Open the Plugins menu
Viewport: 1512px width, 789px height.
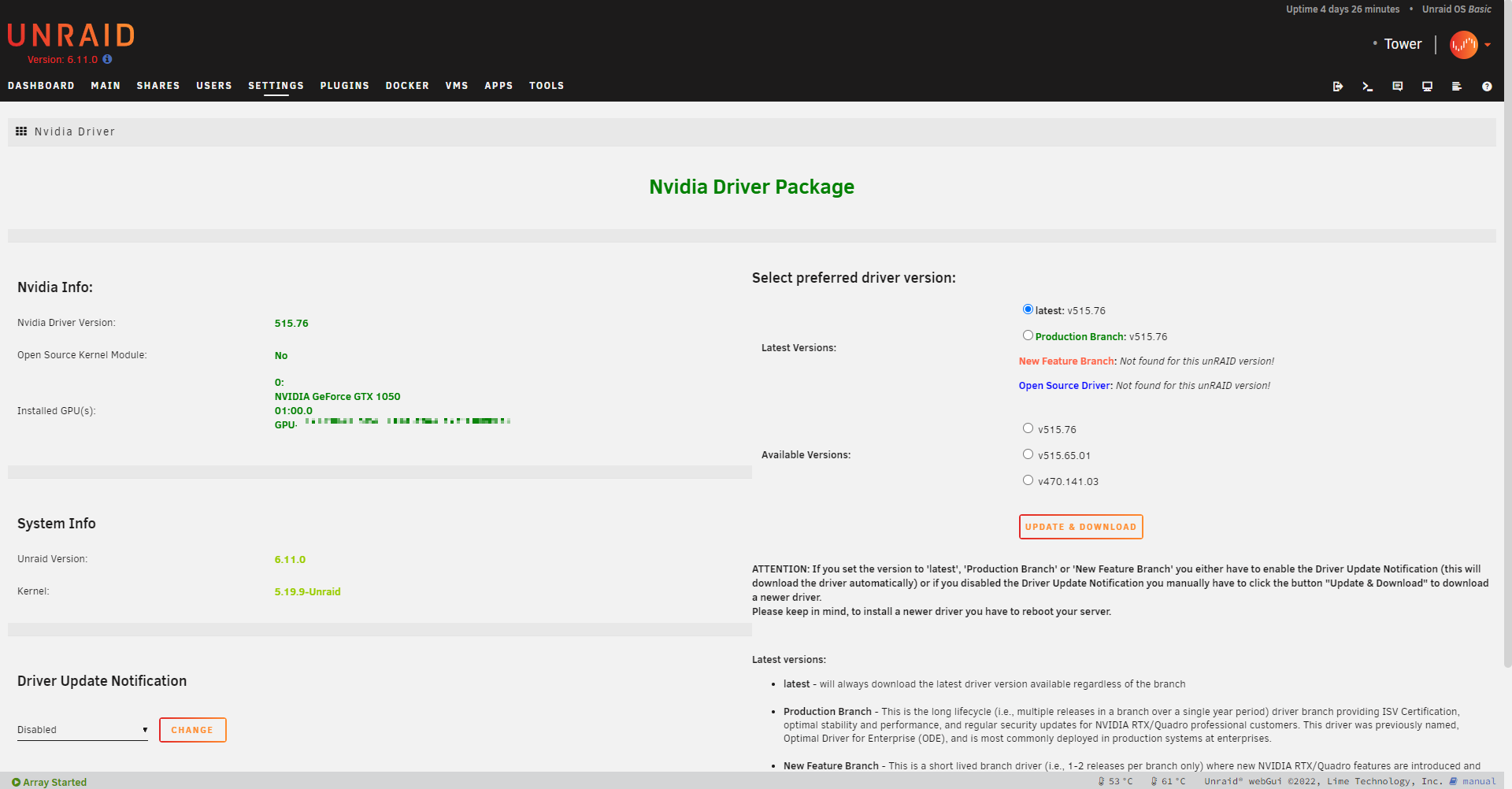point(345,86)
